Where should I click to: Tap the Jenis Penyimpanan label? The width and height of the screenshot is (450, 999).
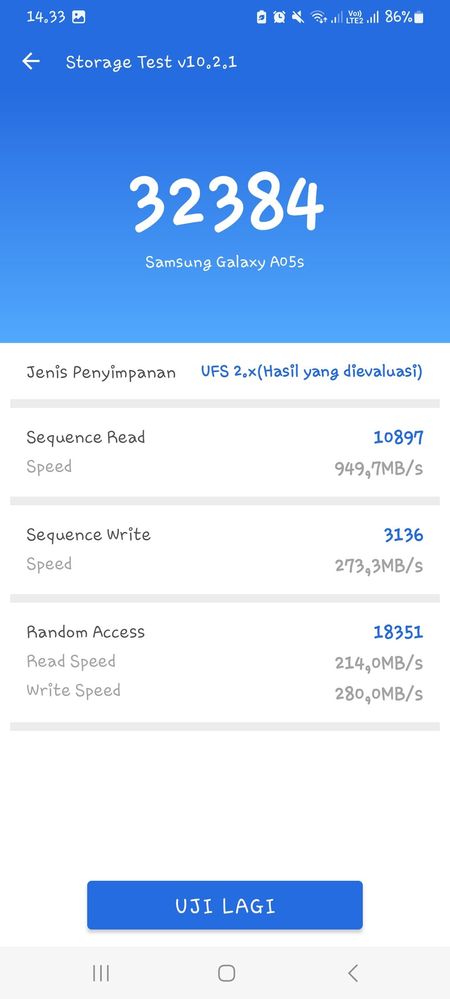pyautogui.click(x=101, y=372)
